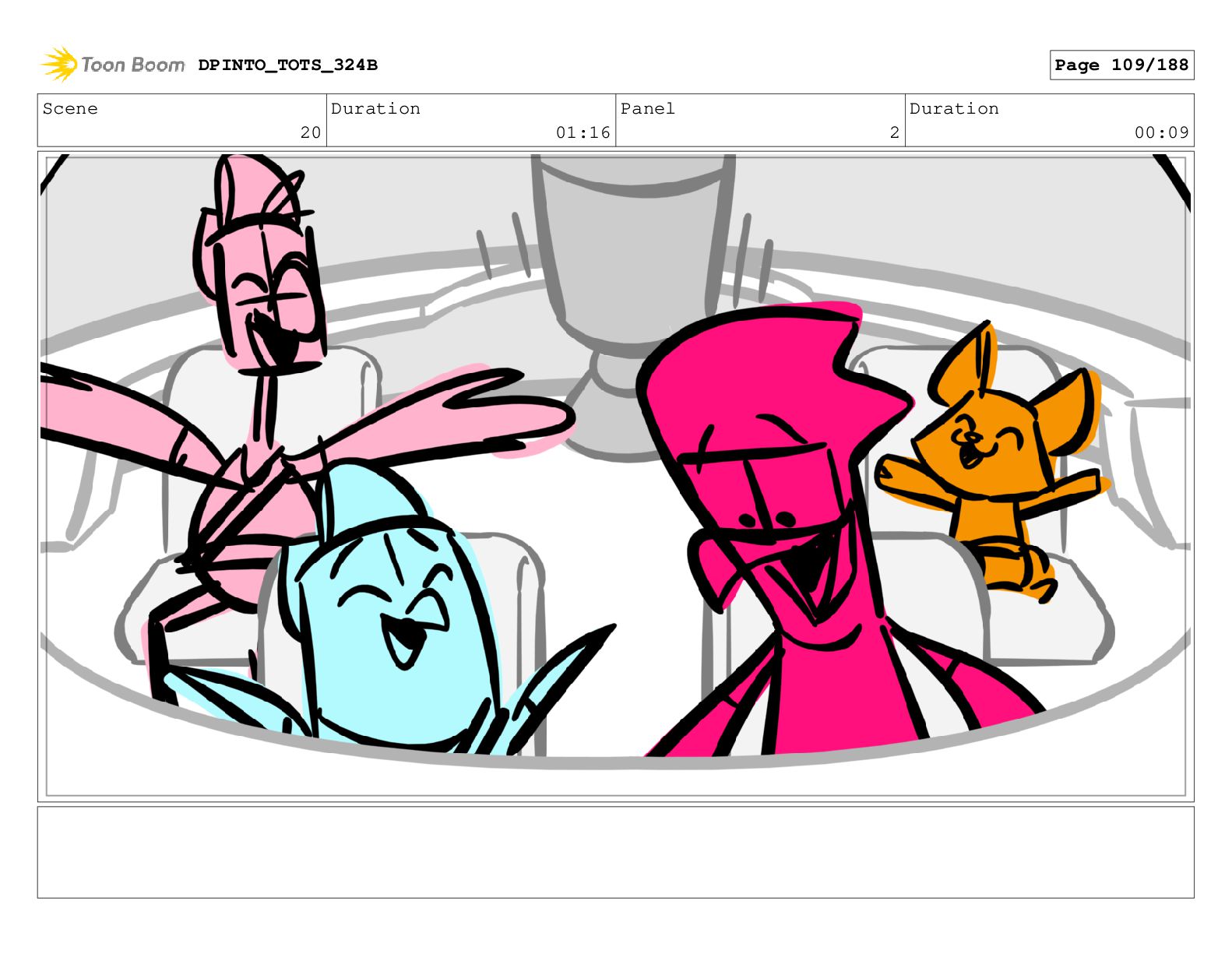
Task: Select the panel duration 00:09
Action: pos(1162,133)
